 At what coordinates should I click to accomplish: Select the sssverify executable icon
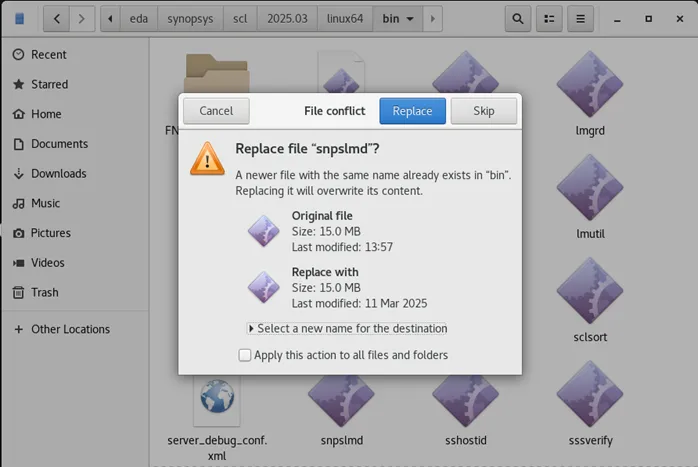coord(590,394)
